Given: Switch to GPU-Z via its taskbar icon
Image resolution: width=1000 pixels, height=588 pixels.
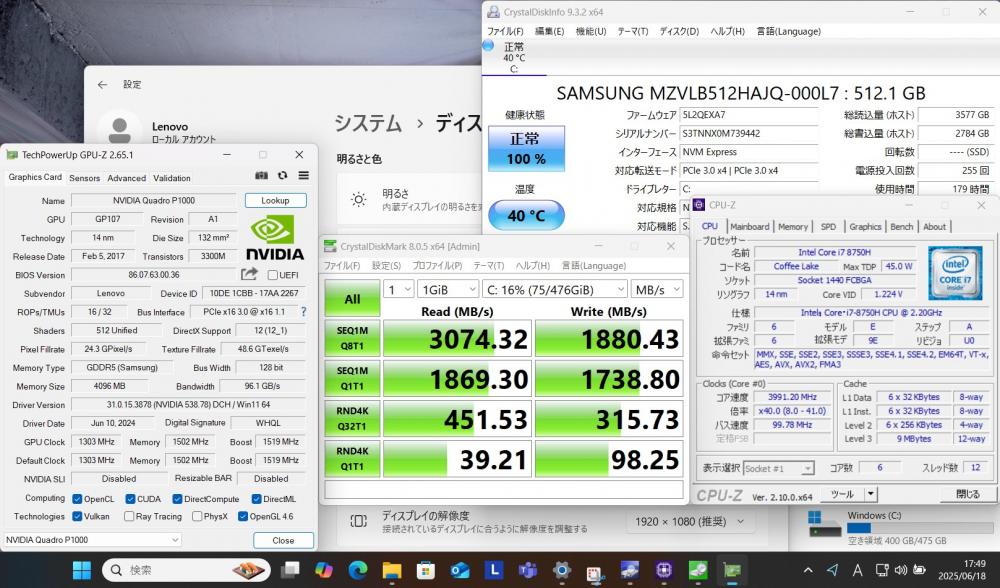Looking at the screenshot, I should [732, 570].
